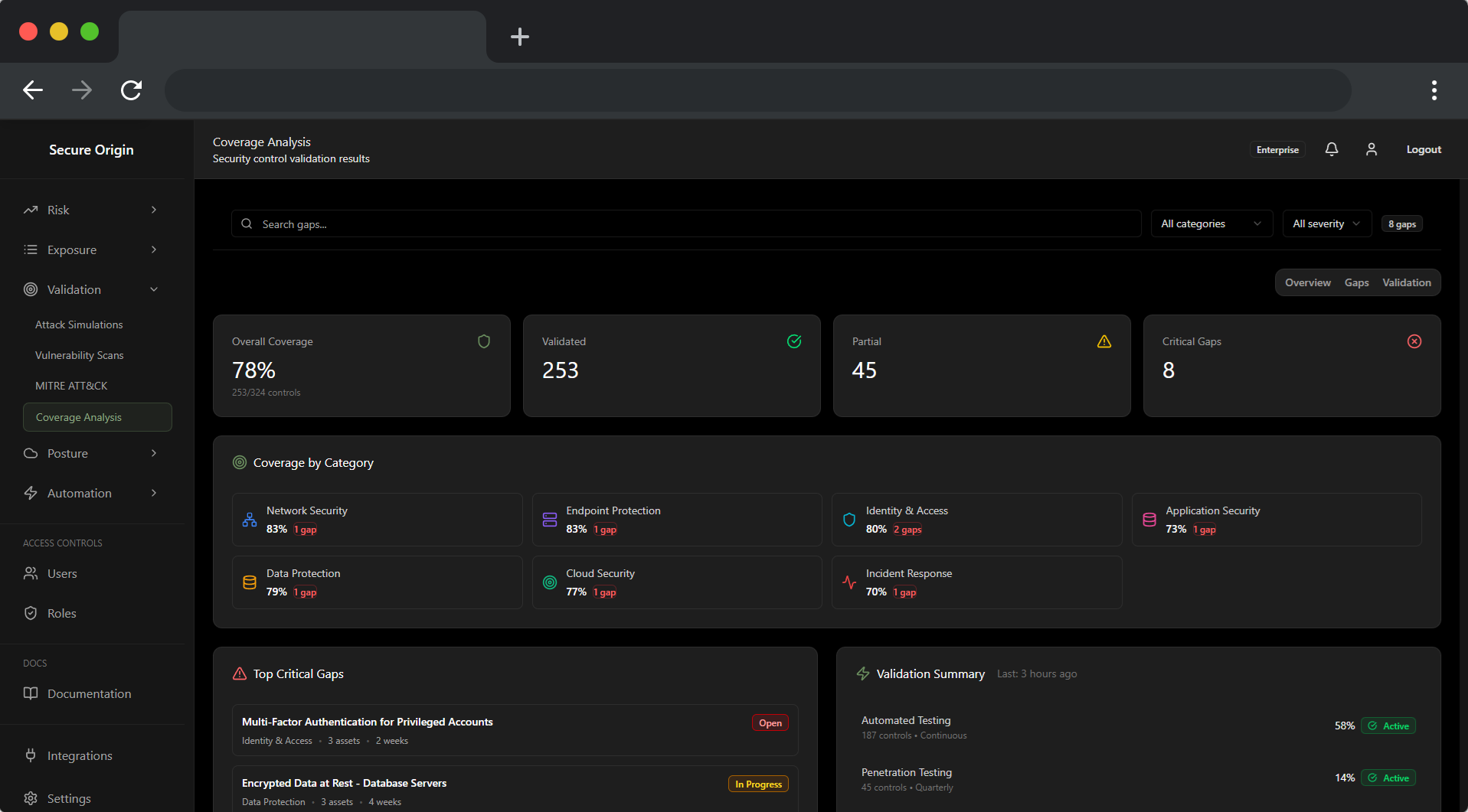Click Active badge for Automated Testing
Image resolution: width=1468 pixels, height=812 pixels.
point(1388,726)
